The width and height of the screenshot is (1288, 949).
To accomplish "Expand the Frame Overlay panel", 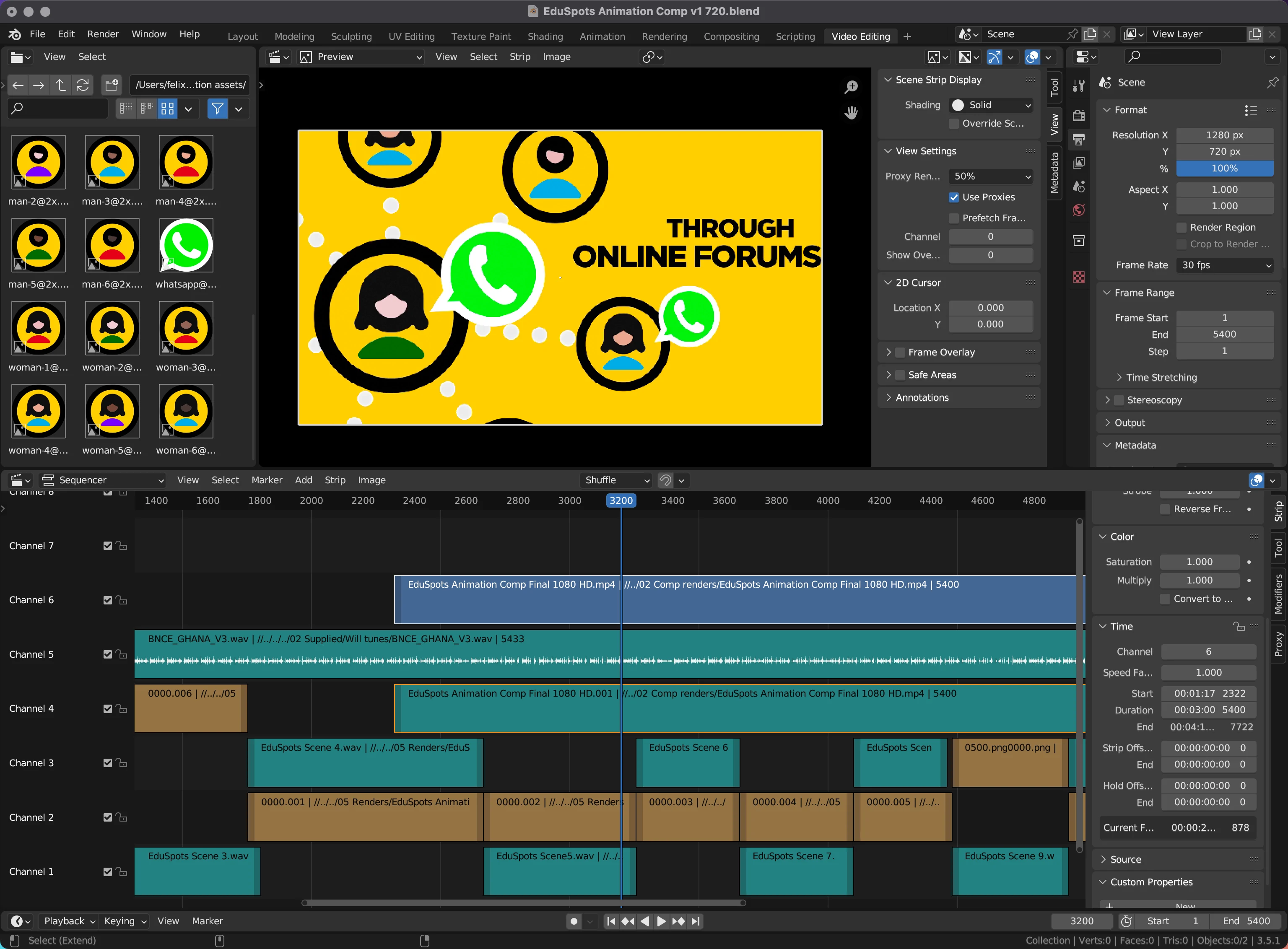I will click(889, 352).
